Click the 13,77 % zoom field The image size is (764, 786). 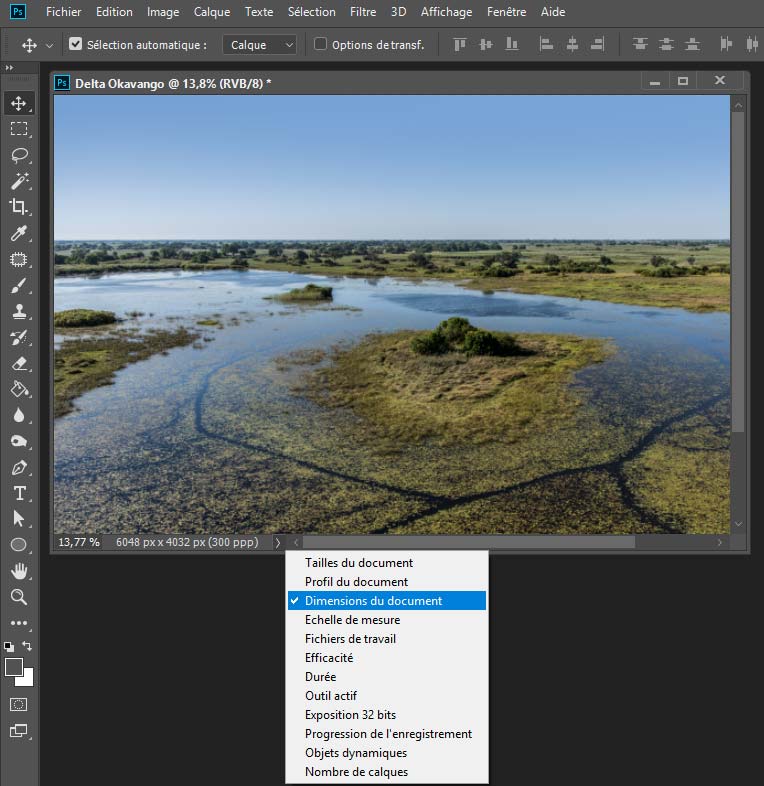point(79,542)
